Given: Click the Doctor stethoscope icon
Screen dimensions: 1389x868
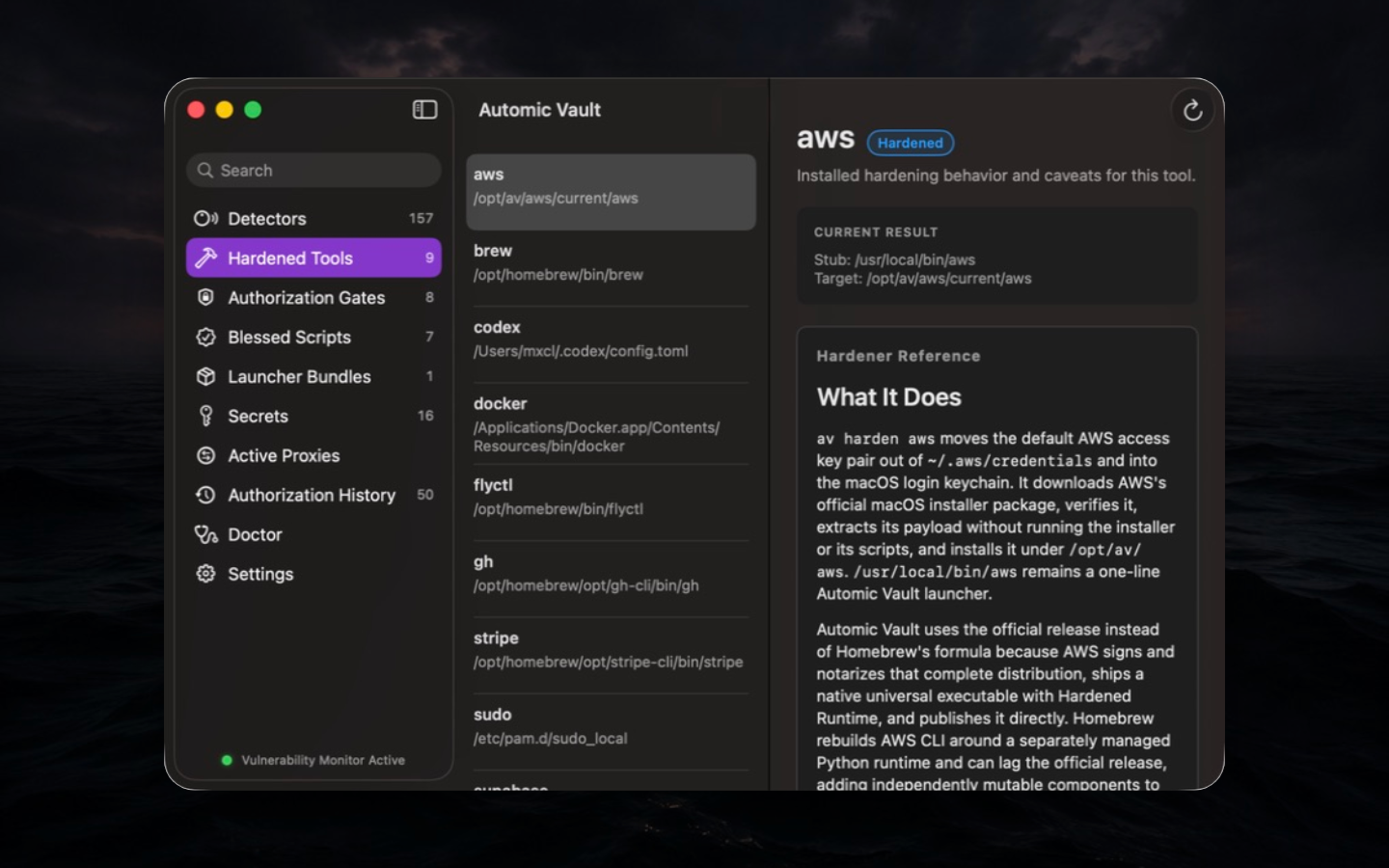Looking at the screenshot, I should click(x=205, y=535).
